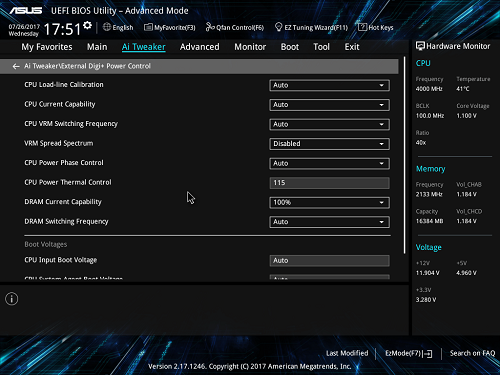Click Capacity 16384 MB value

click(x=429, y=221)
